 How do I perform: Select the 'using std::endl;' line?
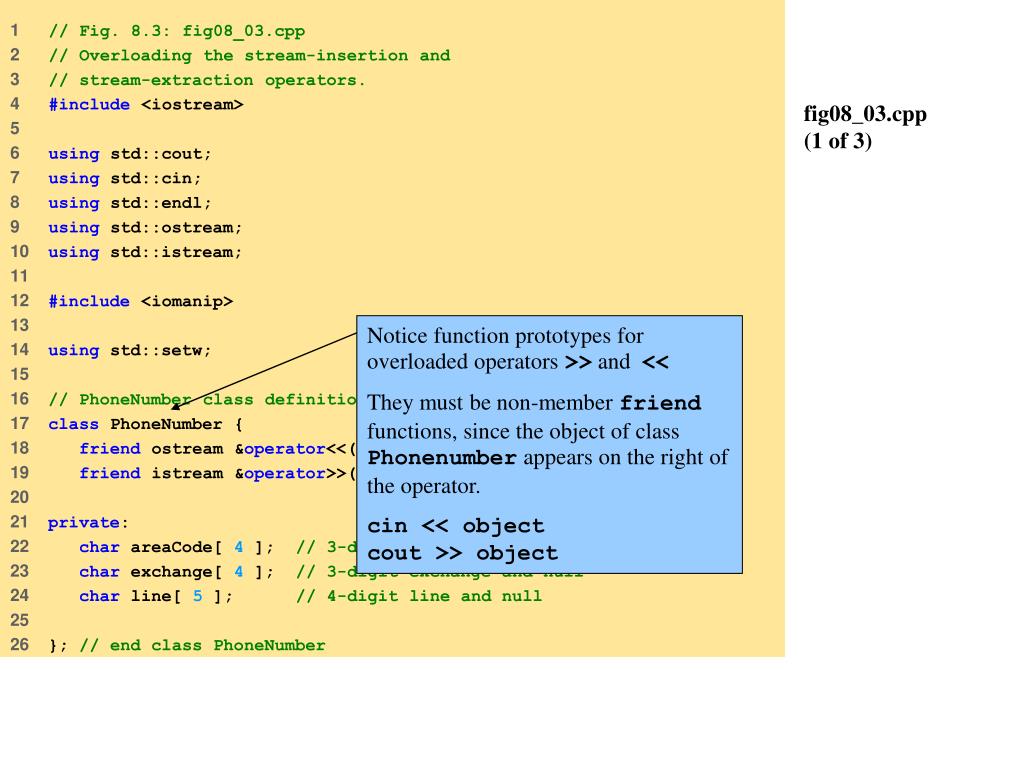click(130, 203)
